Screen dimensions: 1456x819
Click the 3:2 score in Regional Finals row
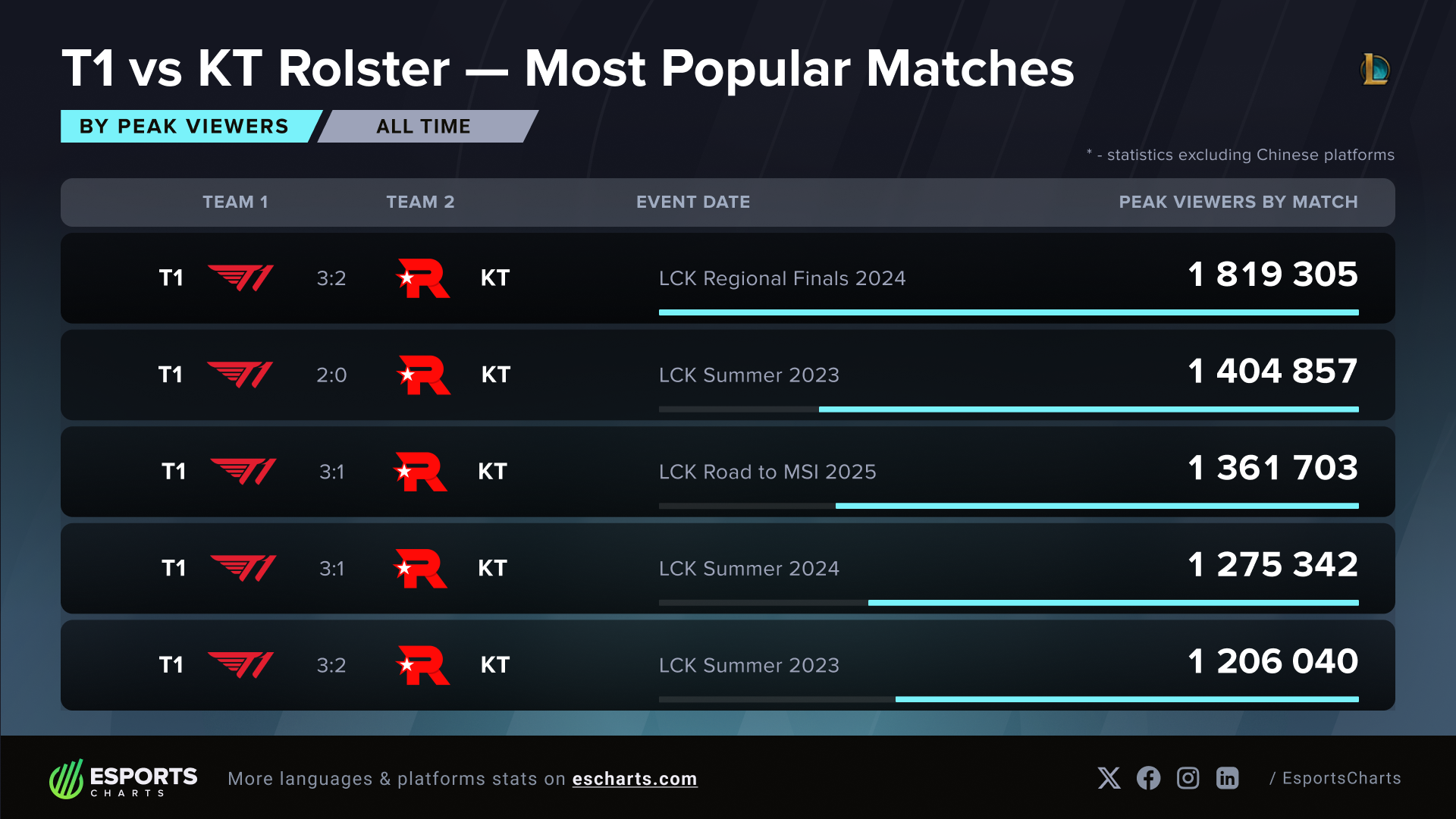click(x=331, y=278)
